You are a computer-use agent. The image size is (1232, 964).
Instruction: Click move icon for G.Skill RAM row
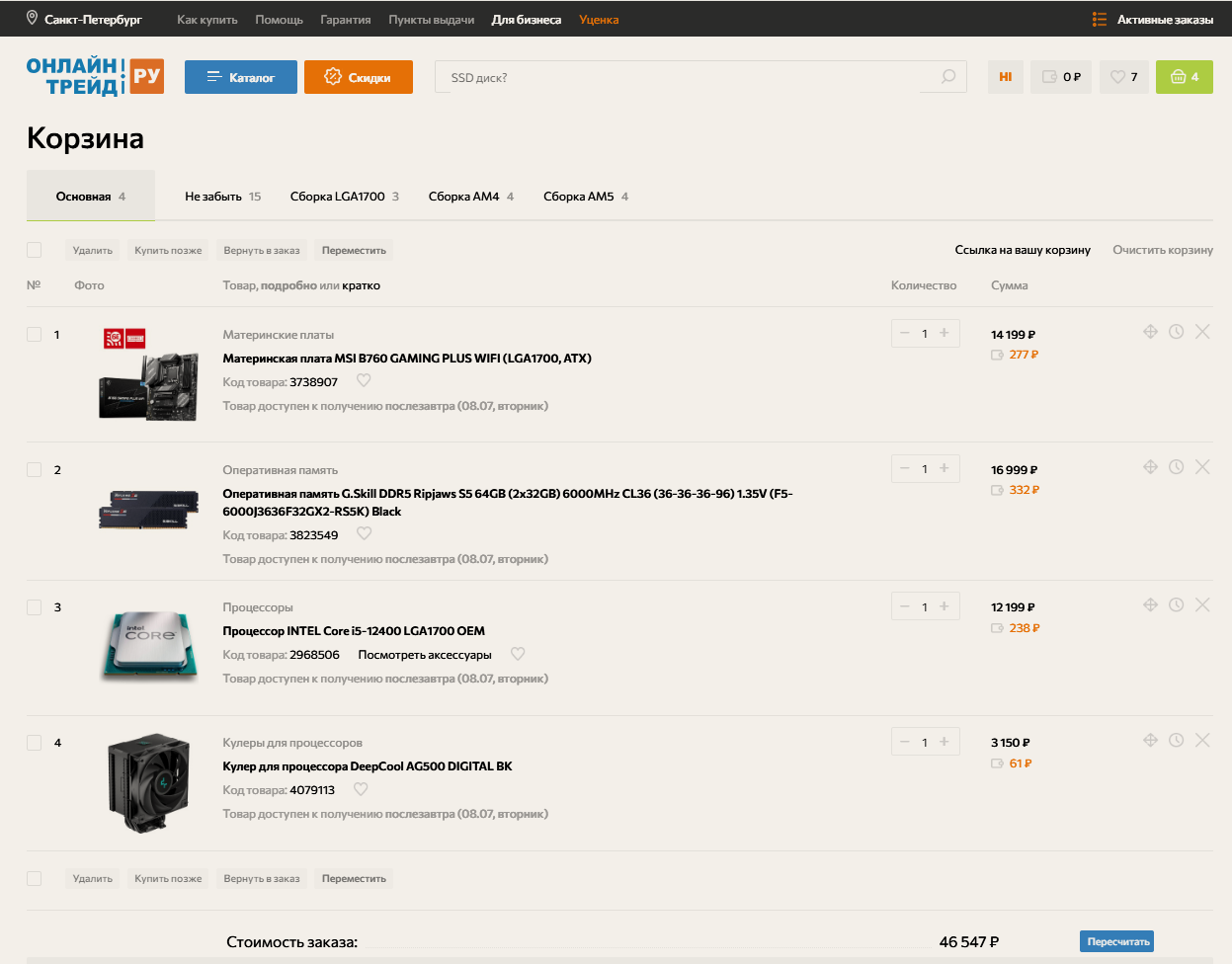[x=1150, y=467]
